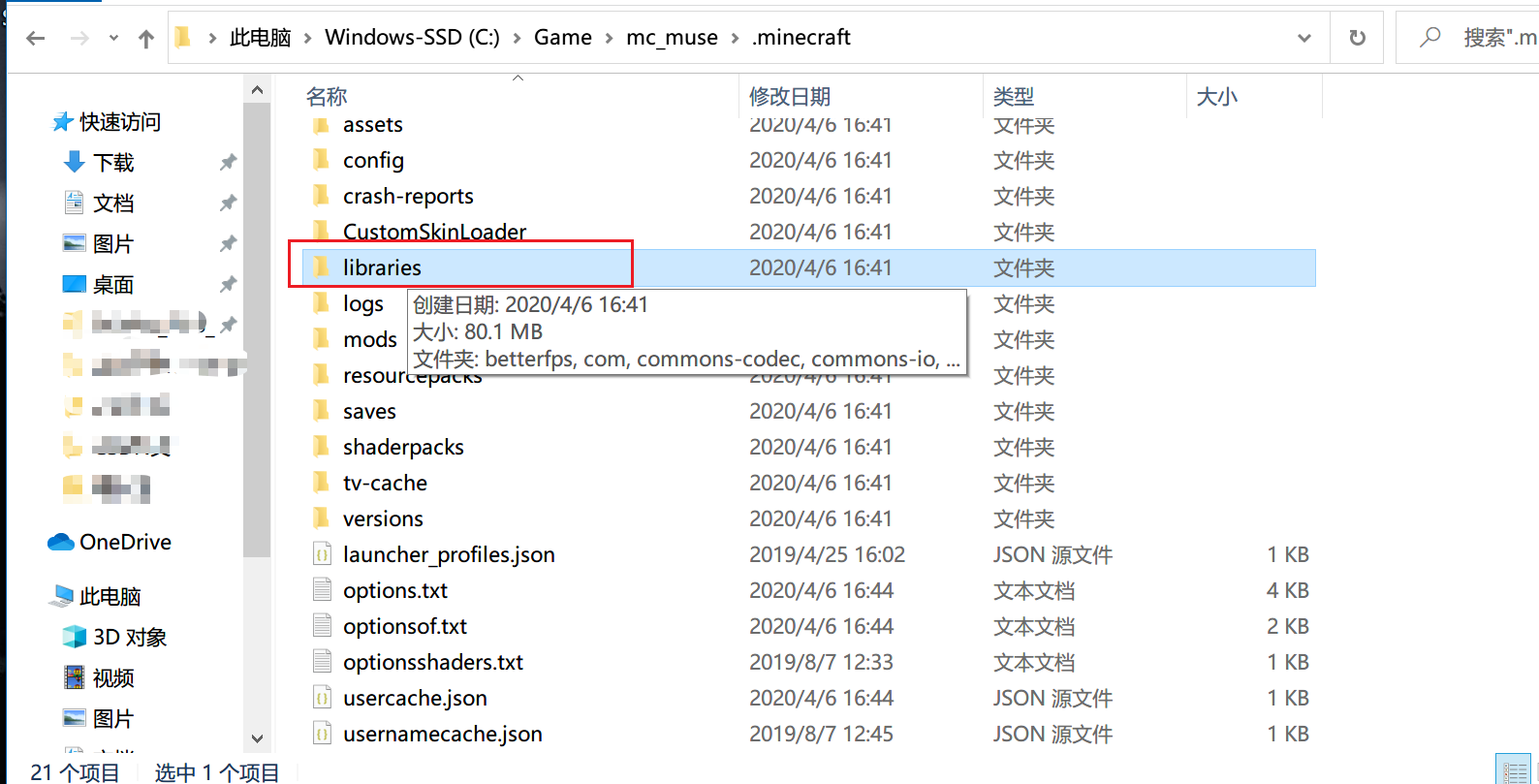Select the config folder icon

click(322, 159)
